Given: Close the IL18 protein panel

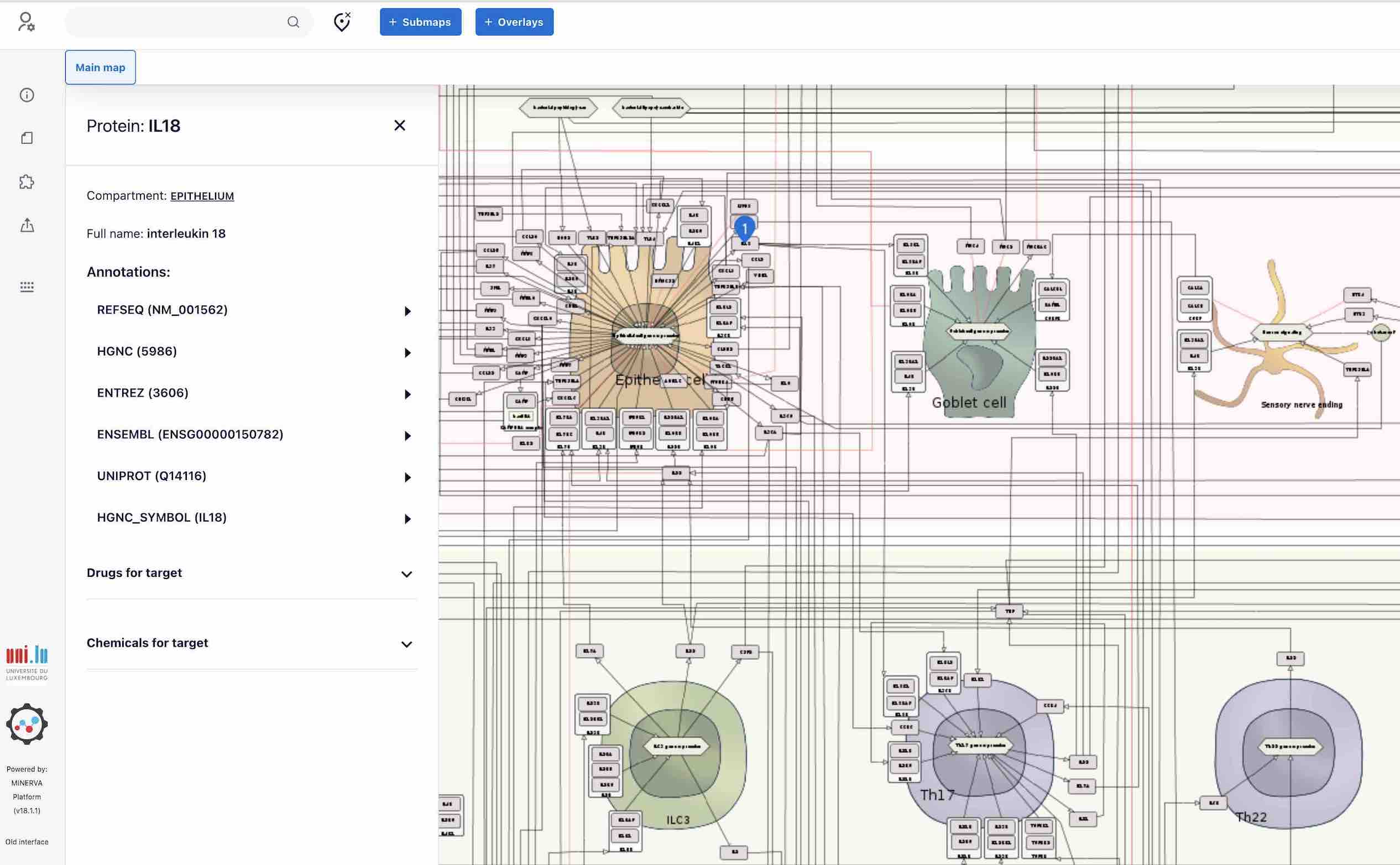Looking at the screenshot, I should click(x=400, y=126).
